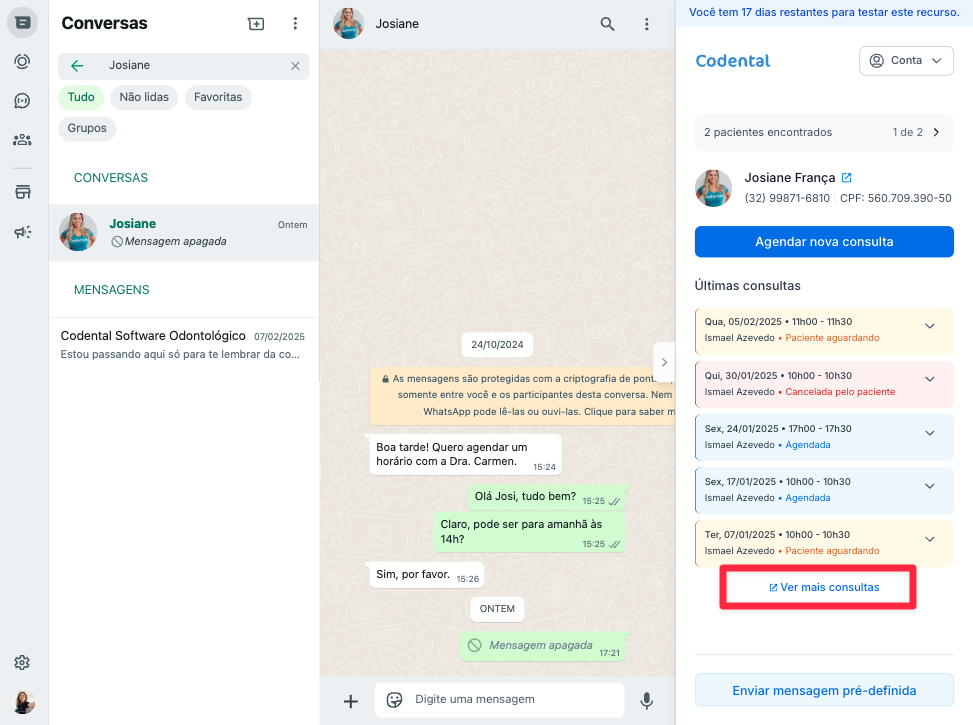Expand the 05/02/2025 appointment details
The height and width of the screenshot is (725, 973).
click(929, 326)
